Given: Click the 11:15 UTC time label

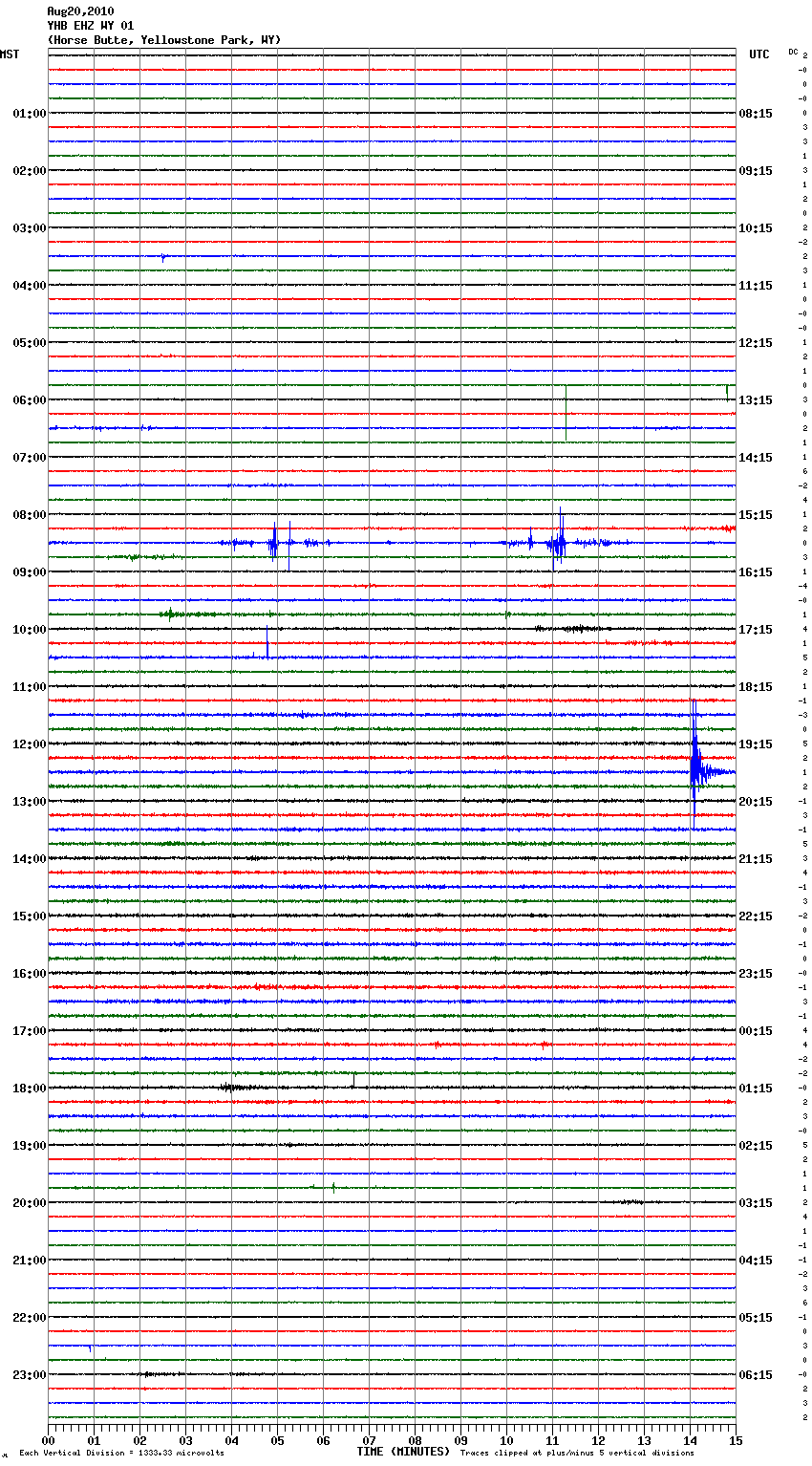Looking at the screenshot, I should point(756,286).
